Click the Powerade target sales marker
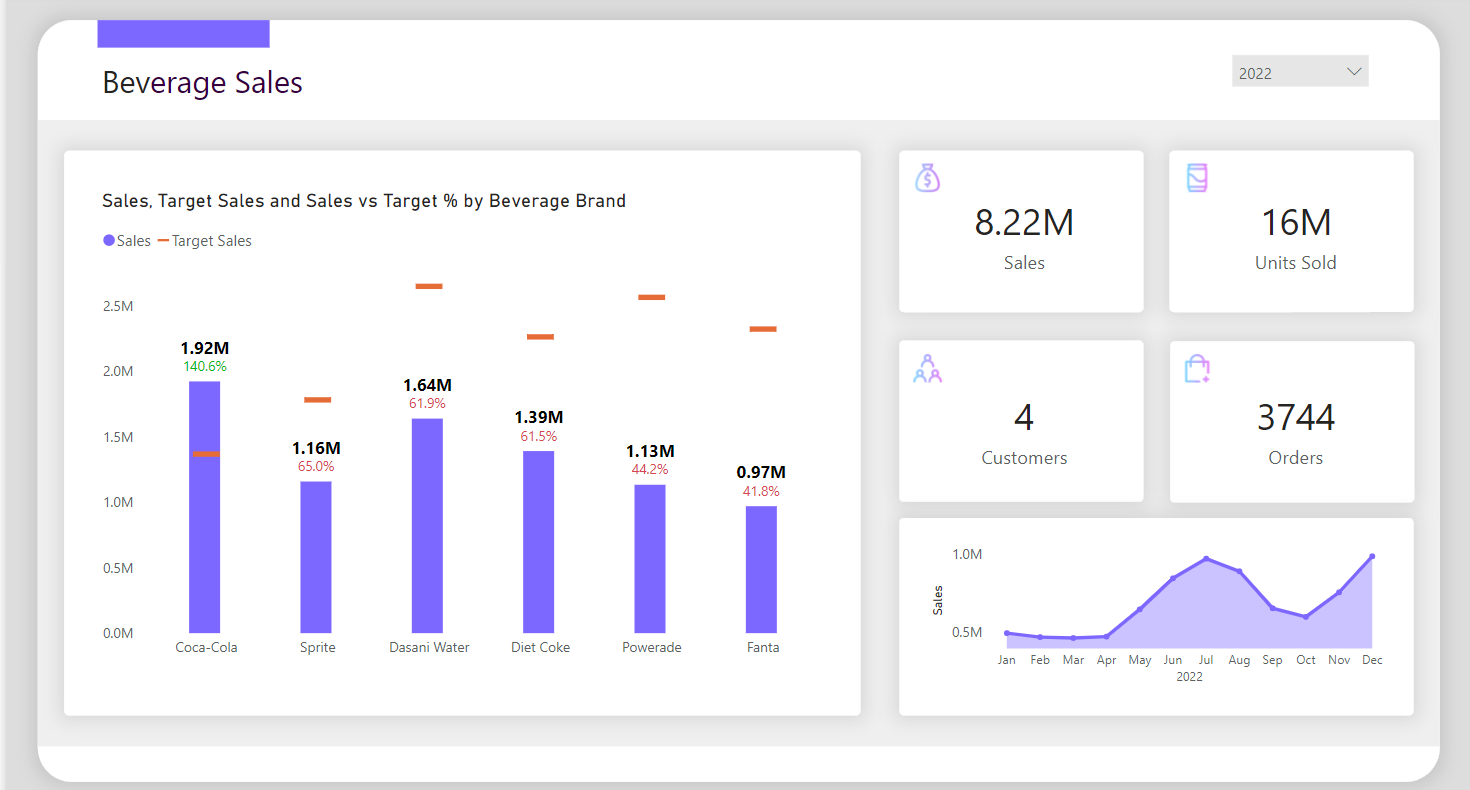 pyautogui.click(x=651, y=297)
